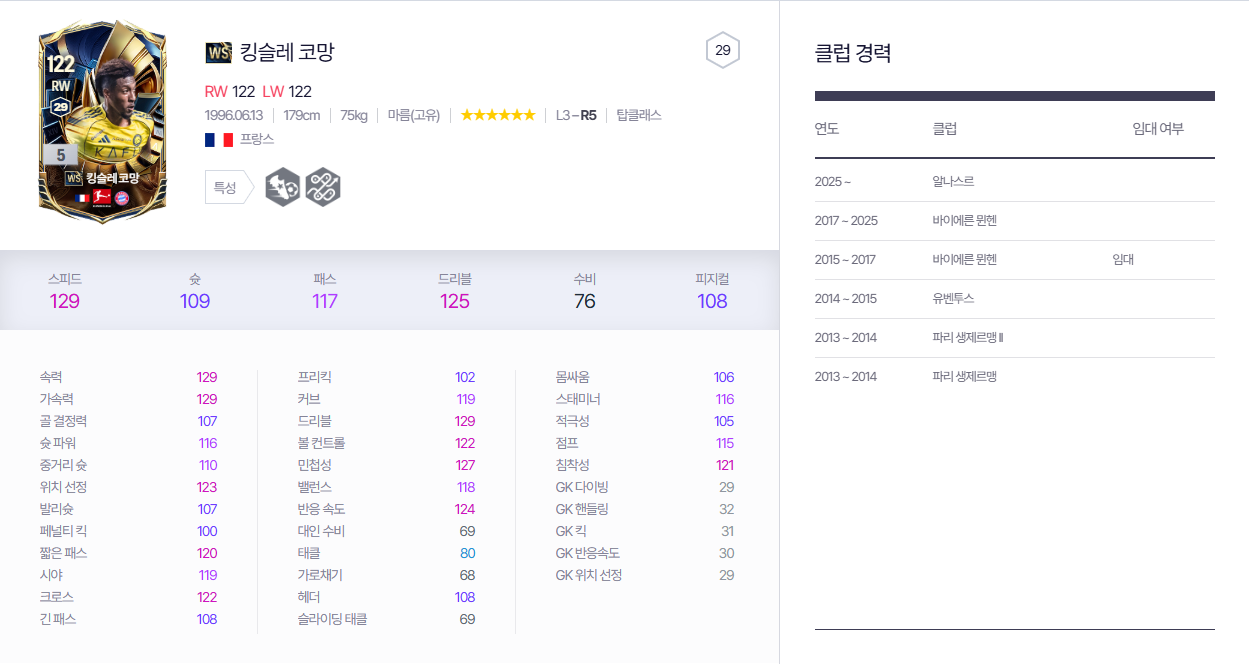Click the 페널티 킥 value 100
The image size is (1249, 664).
207,531
